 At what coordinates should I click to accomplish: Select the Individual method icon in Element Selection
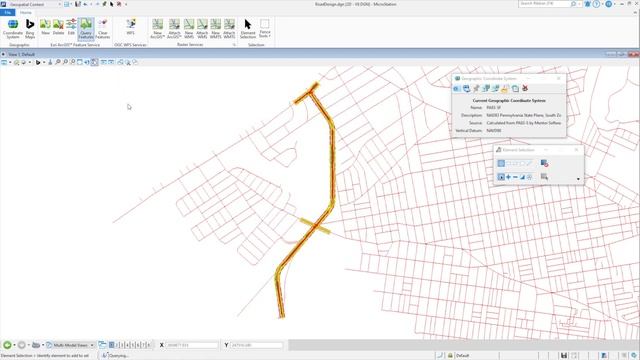coord(501,163)
